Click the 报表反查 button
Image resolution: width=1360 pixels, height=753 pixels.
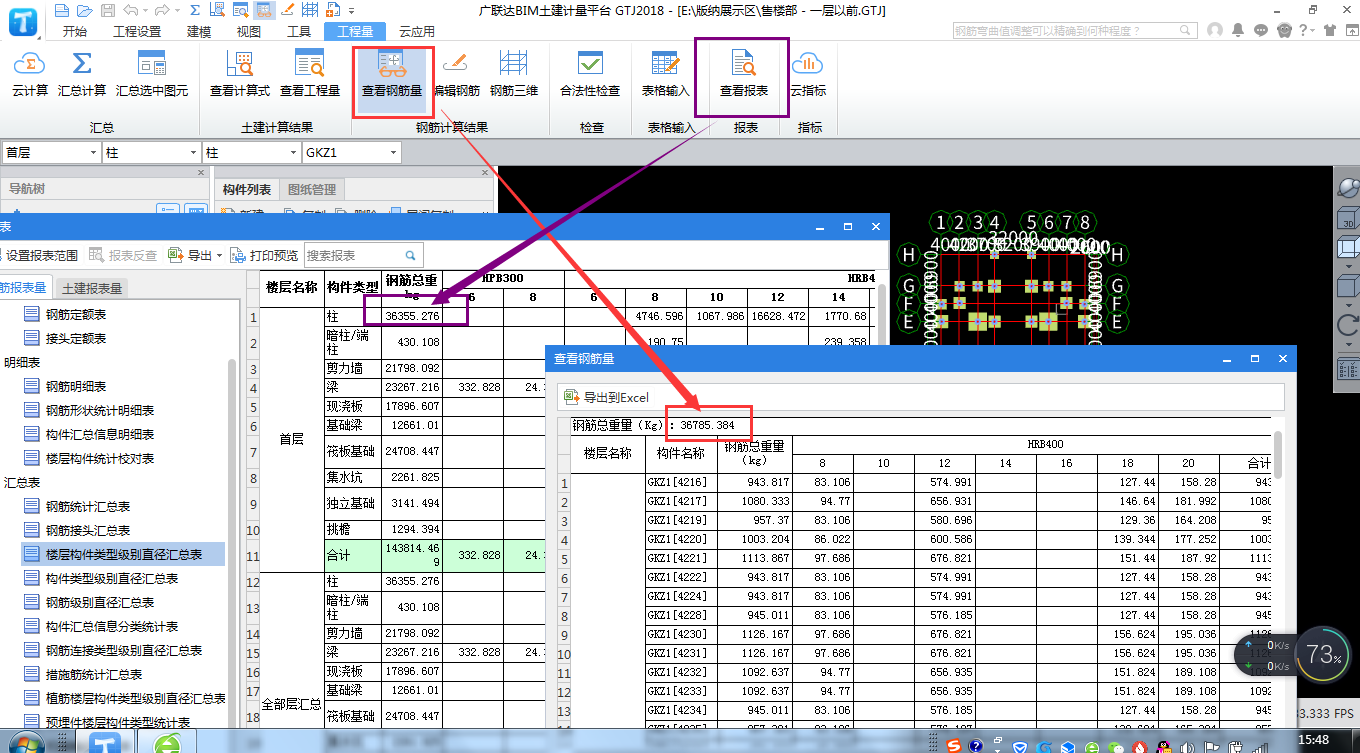(x=124, y=255)
